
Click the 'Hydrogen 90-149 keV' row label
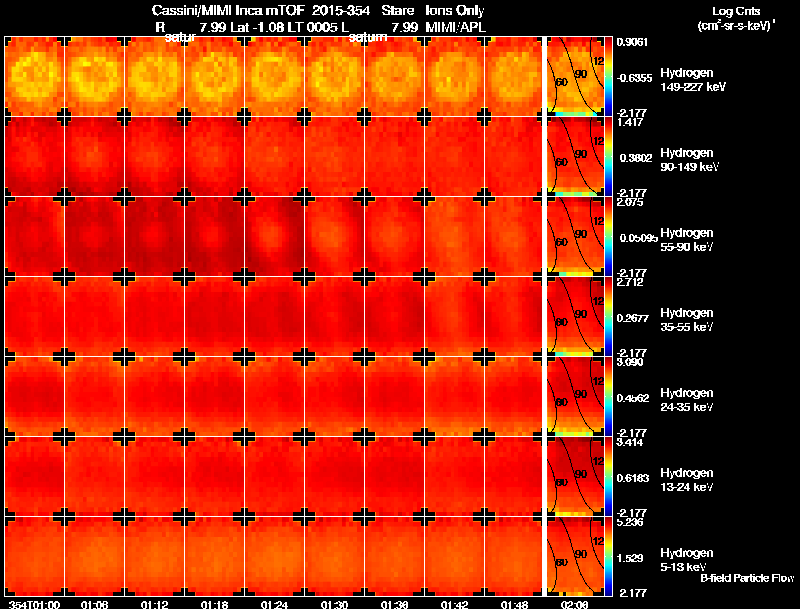689,160
